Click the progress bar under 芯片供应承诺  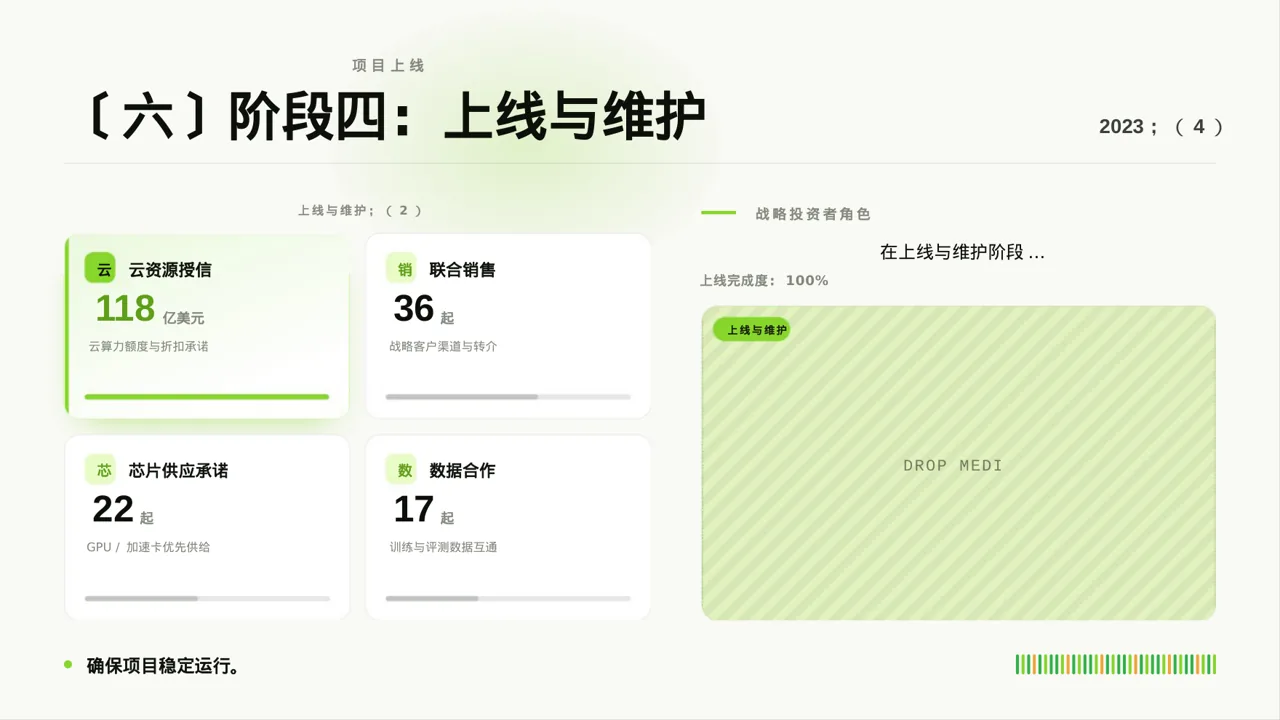207,598
